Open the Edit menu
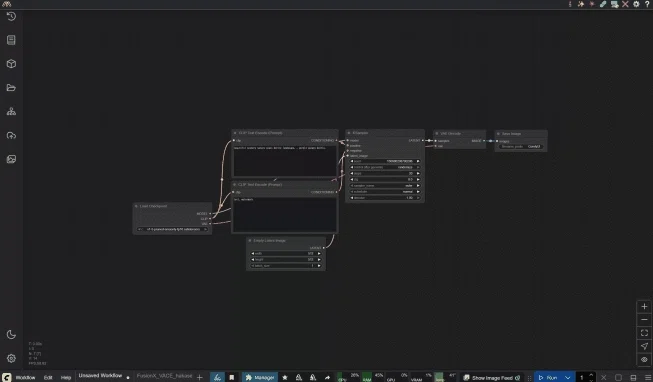 (x=48, y=377)
